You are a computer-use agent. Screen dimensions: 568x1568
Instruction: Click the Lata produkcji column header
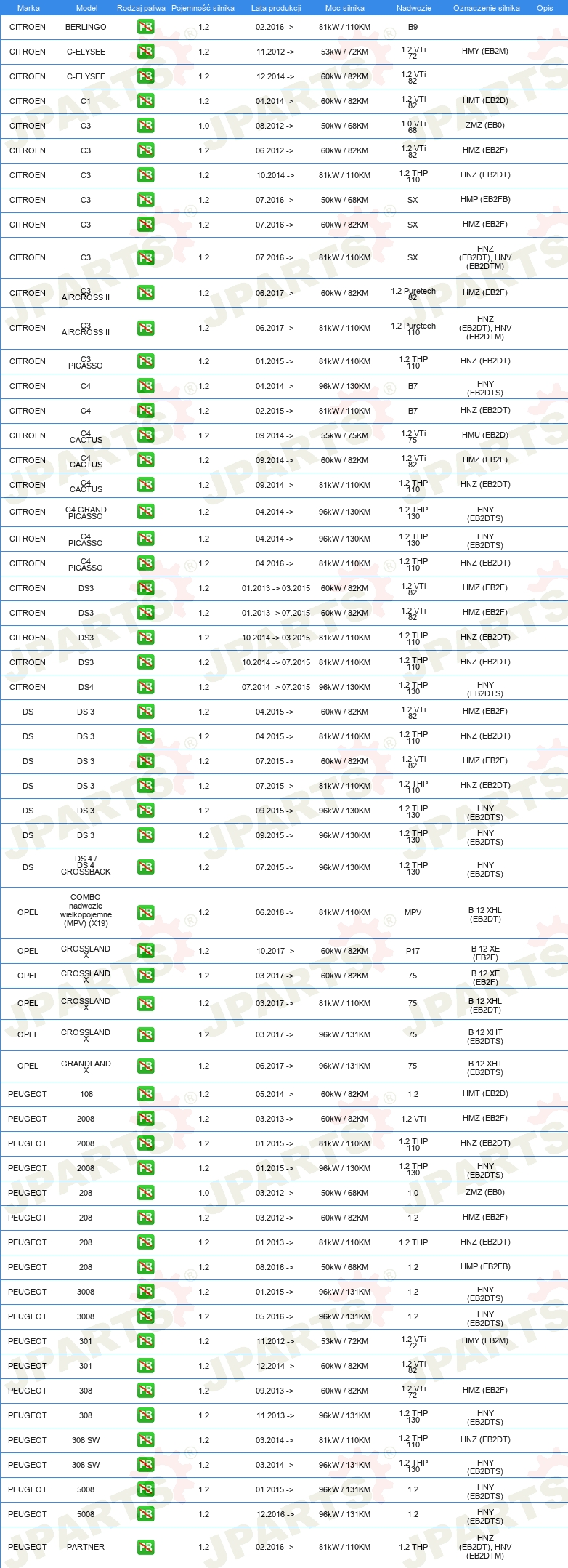[276, 8]
